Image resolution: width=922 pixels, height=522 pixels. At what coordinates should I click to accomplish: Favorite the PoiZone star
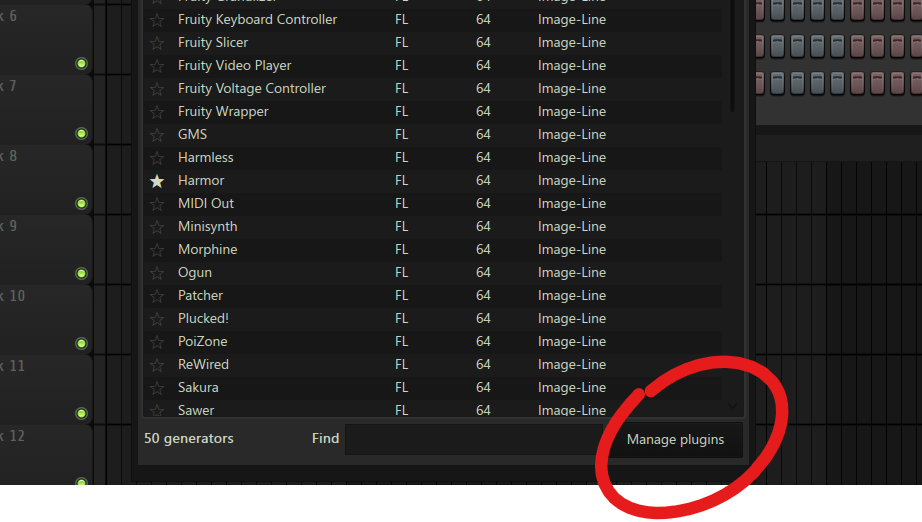coord(156,342)
